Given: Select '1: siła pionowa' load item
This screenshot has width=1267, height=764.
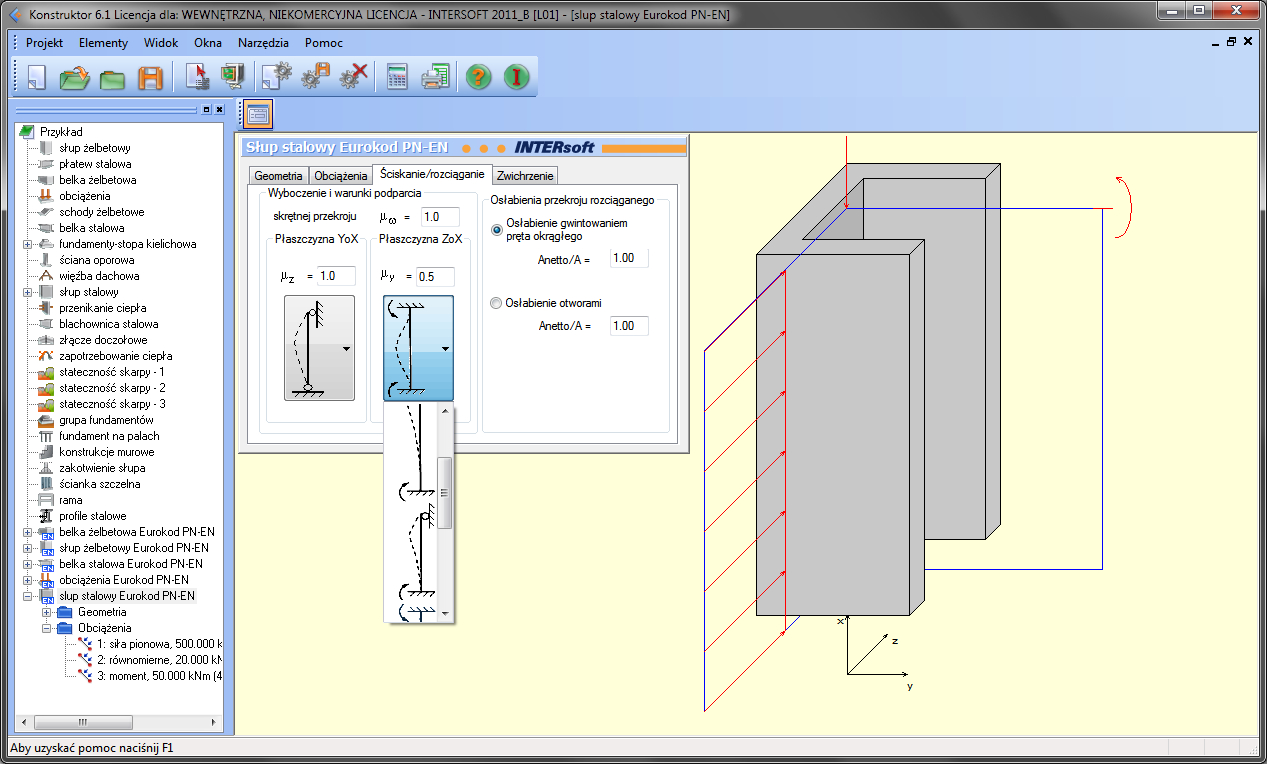Looking at the screenshot, I should (x=160, y=644).
